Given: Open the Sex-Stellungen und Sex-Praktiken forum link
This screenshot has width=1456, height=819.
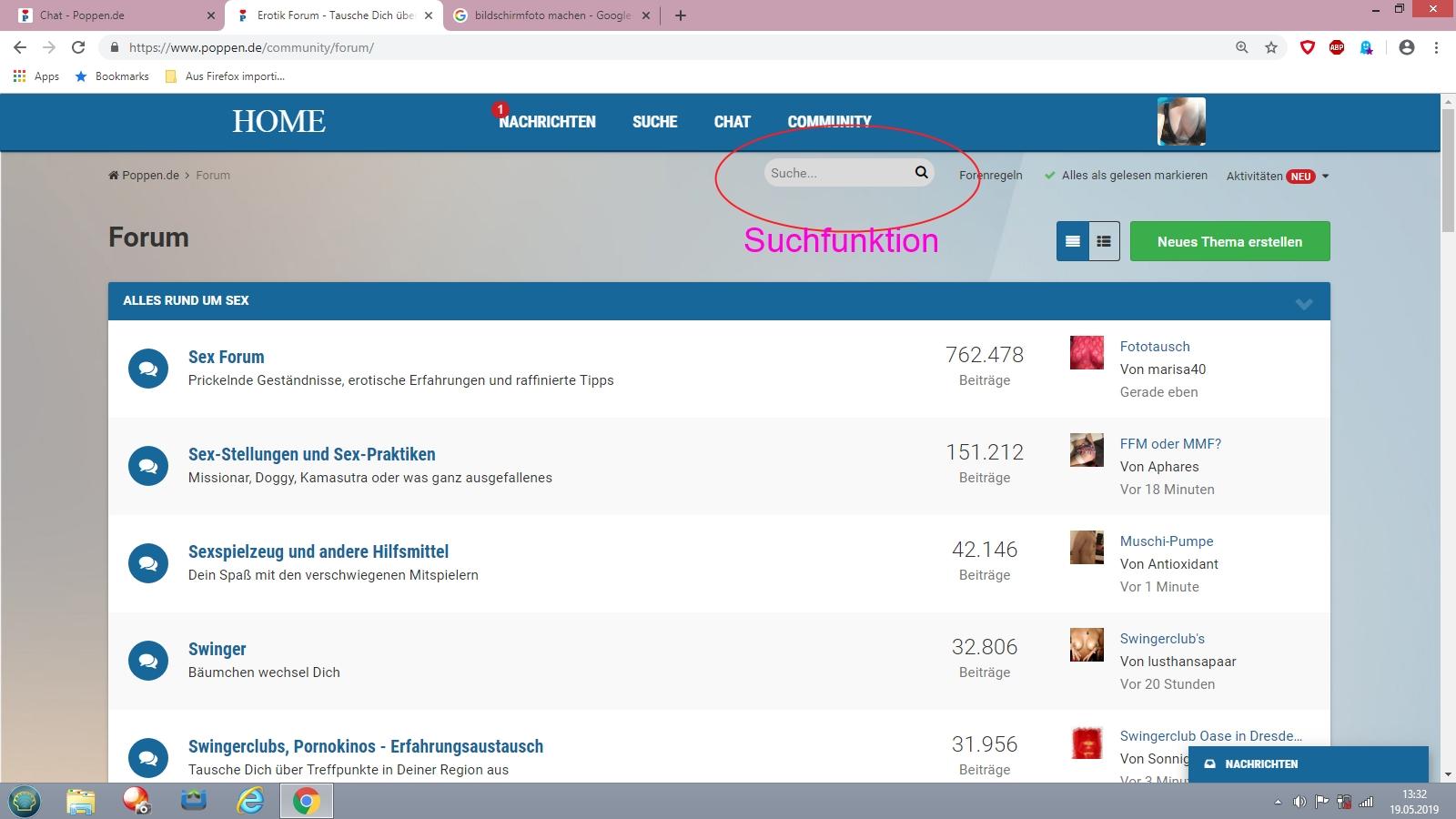Looking at the screenshot, I should click(x=311, y=454).
